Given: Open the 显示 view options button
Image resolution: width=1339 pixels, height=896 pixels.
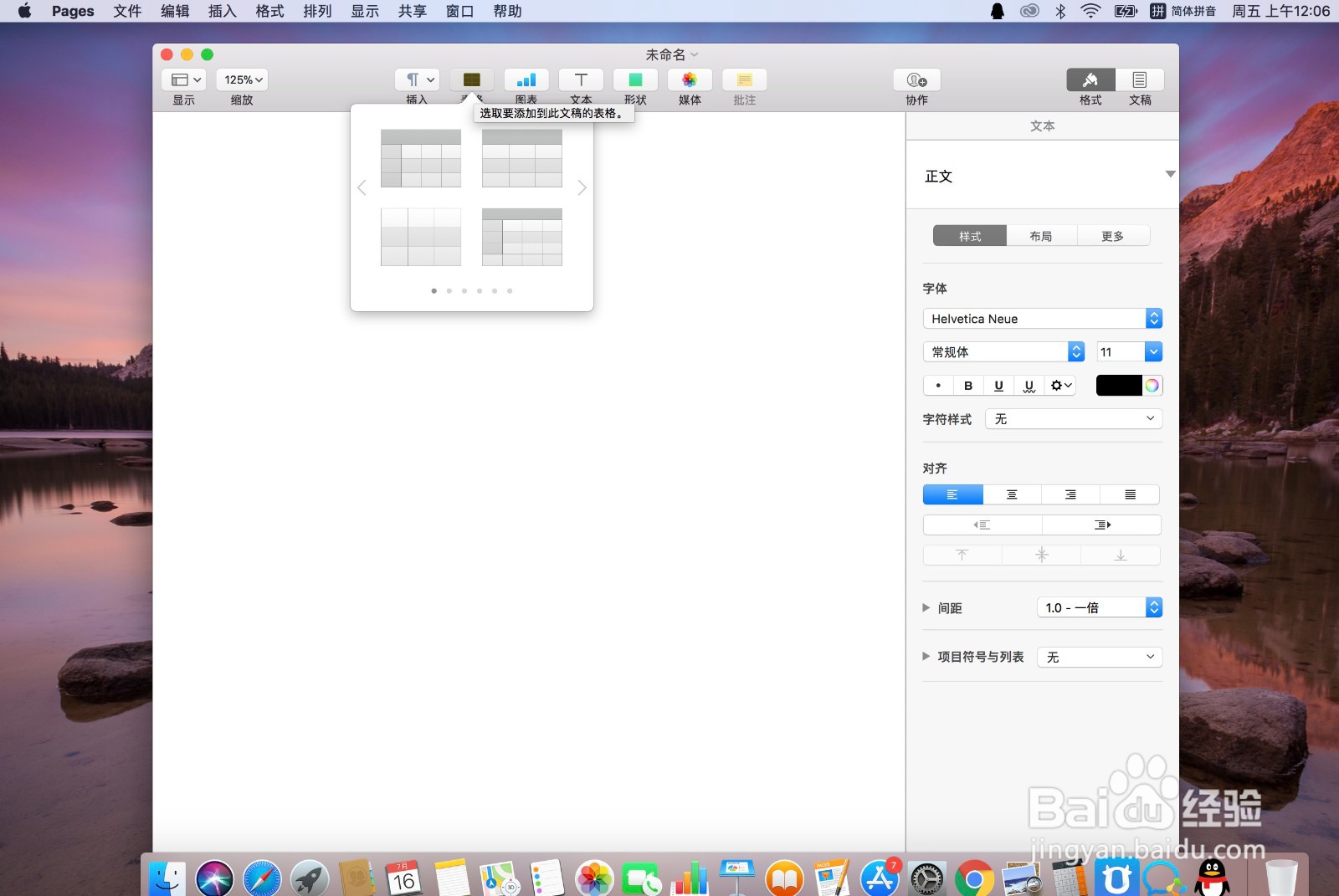Looking at the screenshot, I should click(x=183, y=79).
